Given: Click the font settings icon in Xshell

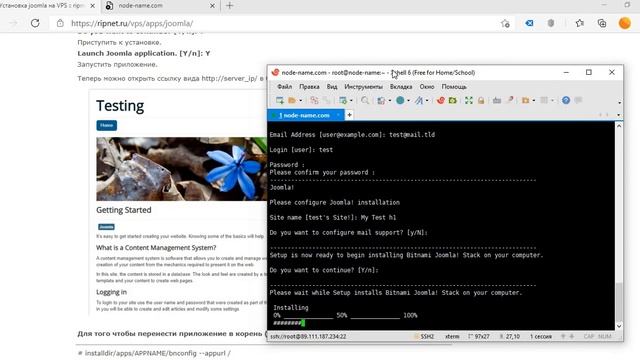Looking at the screenshot, I should tap(419, 100).
